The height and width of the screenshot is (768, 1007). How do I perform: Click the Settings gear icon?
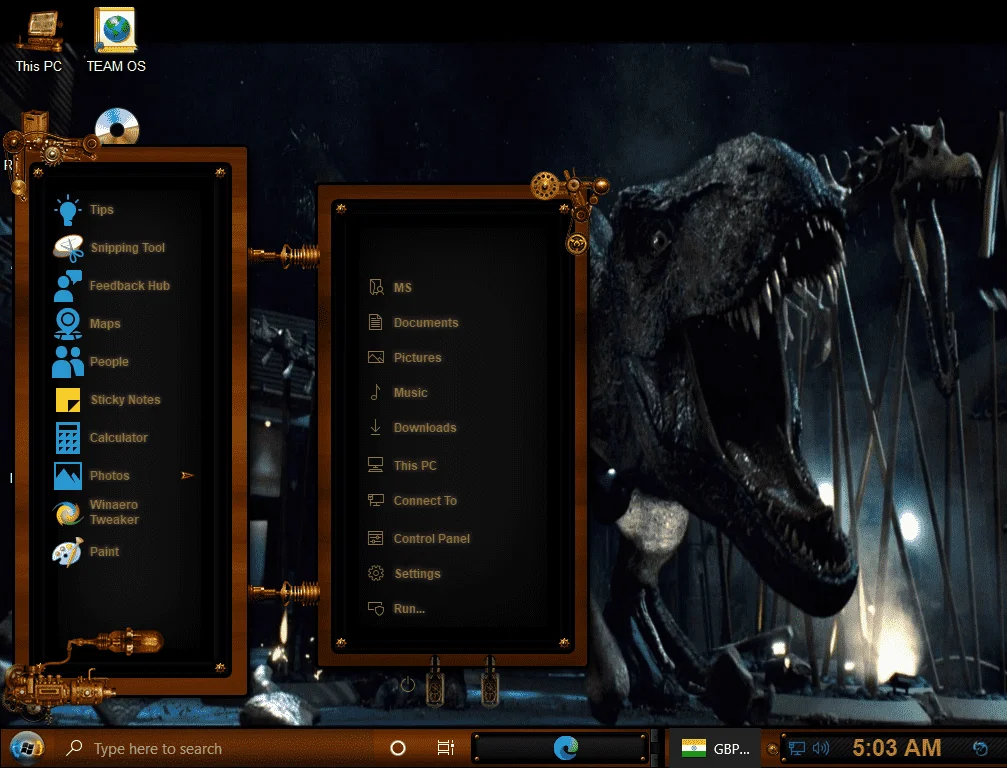[376, 573]
